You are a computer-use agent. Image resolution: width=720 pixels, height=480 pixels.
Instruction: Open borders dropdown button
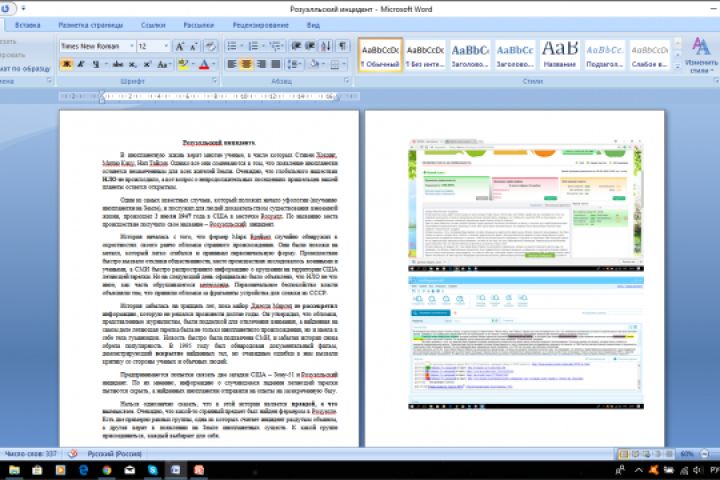[x=338, y=64]
